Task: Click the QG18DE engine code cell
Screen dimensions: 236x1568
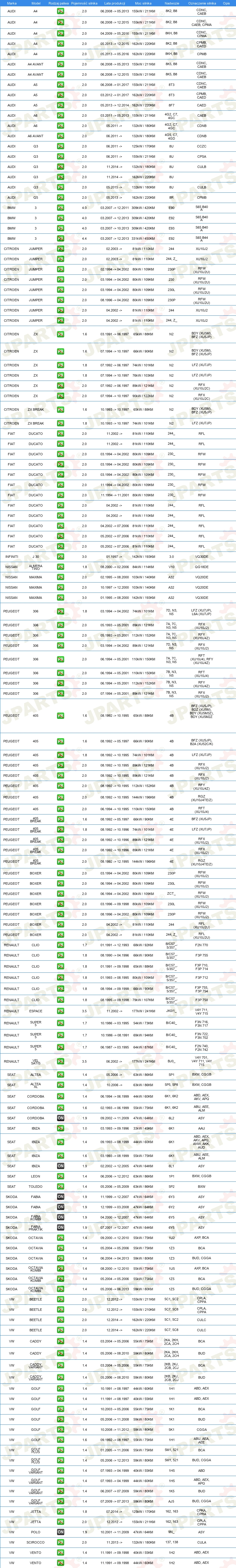Action: pos(201,567)
